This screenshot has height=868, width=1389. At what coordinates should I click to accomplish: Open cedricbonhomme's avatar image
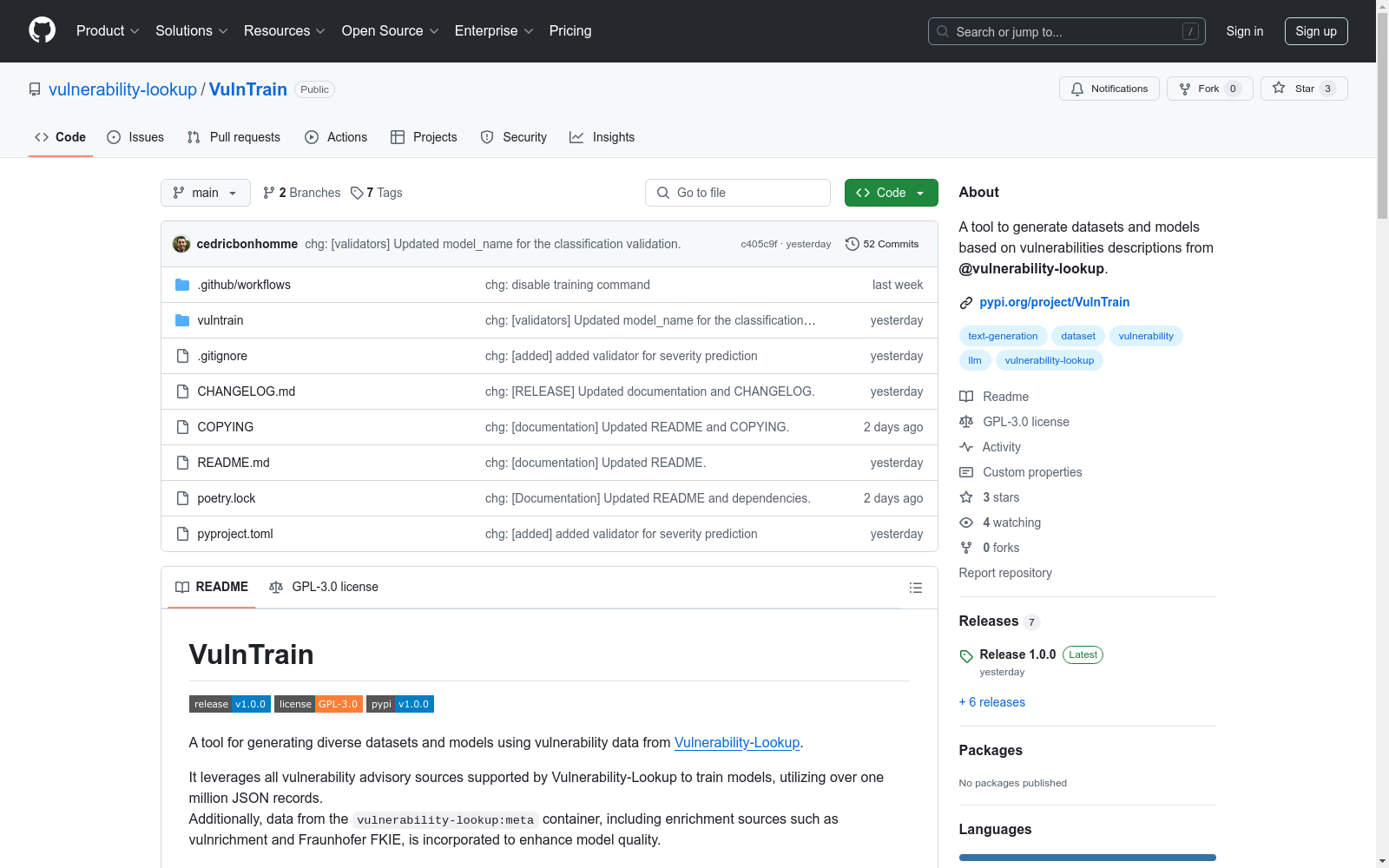pyautogui.click(x=181, y=244)
